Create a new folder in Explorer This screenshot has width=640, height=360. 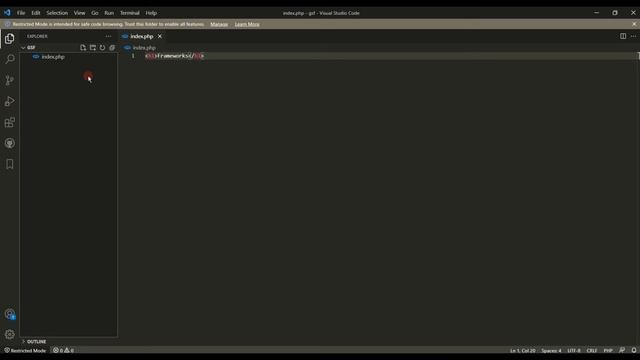click(x=93, y=48)
